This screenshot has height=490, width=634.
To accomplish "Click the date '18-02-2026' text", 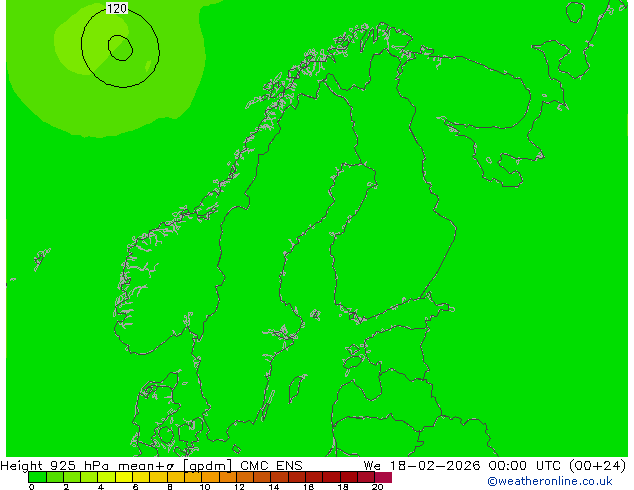I will tap(435, 466).
